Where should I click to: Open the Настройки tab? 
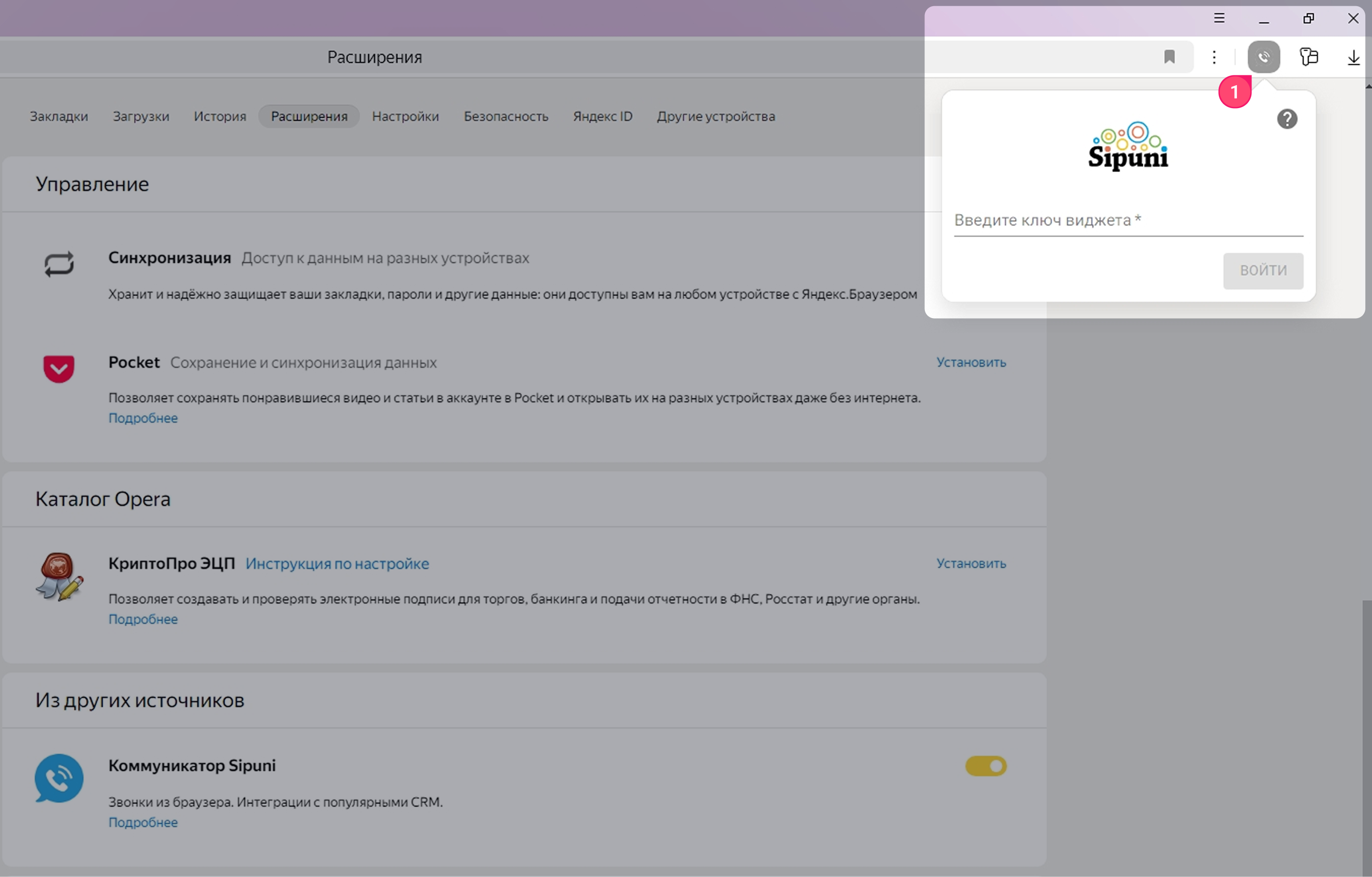(405, 116)
